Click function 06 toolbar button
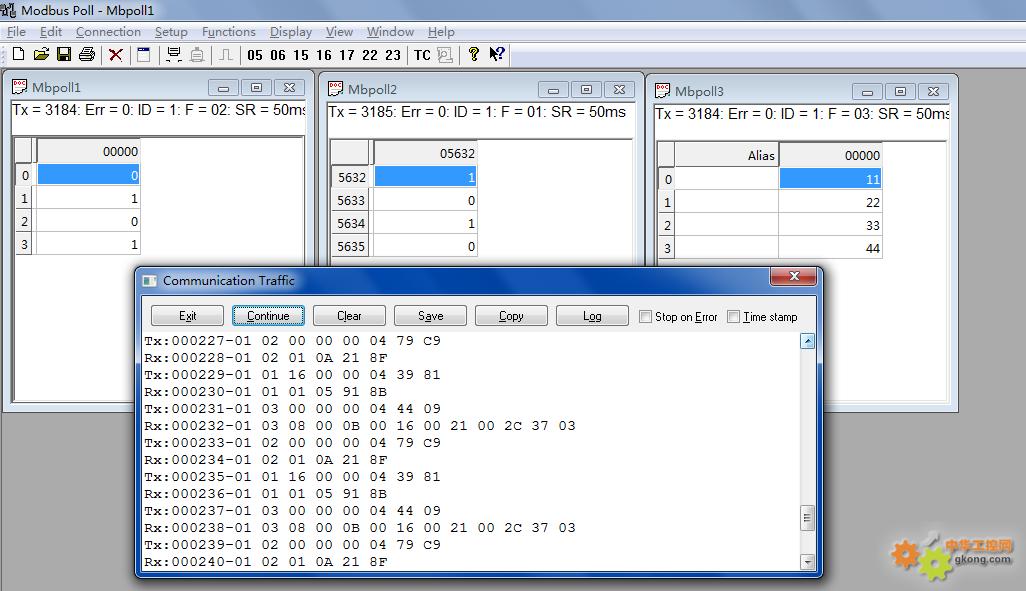 [x=278, y=55]
